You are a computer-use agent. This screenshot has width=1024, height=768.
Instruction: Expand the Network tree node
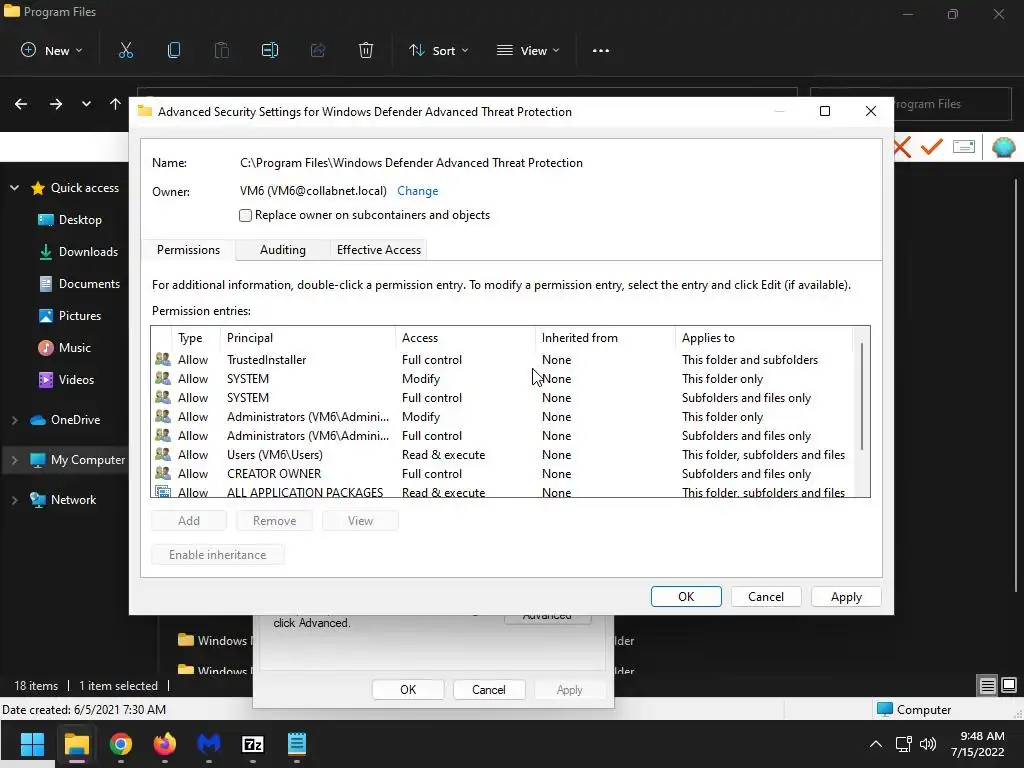coord(14,500)
